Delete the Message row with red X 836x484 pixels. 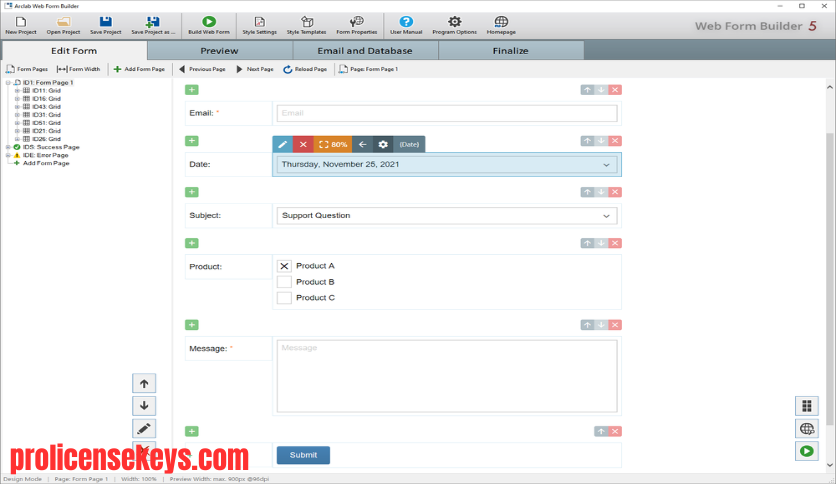pos(615,325)
